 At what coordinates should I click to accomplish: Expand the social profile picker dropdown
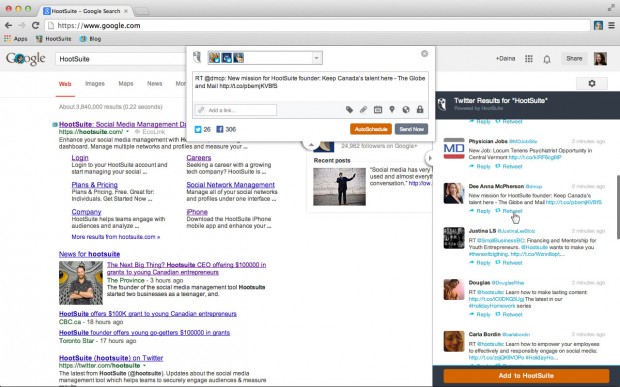[316, 58]
